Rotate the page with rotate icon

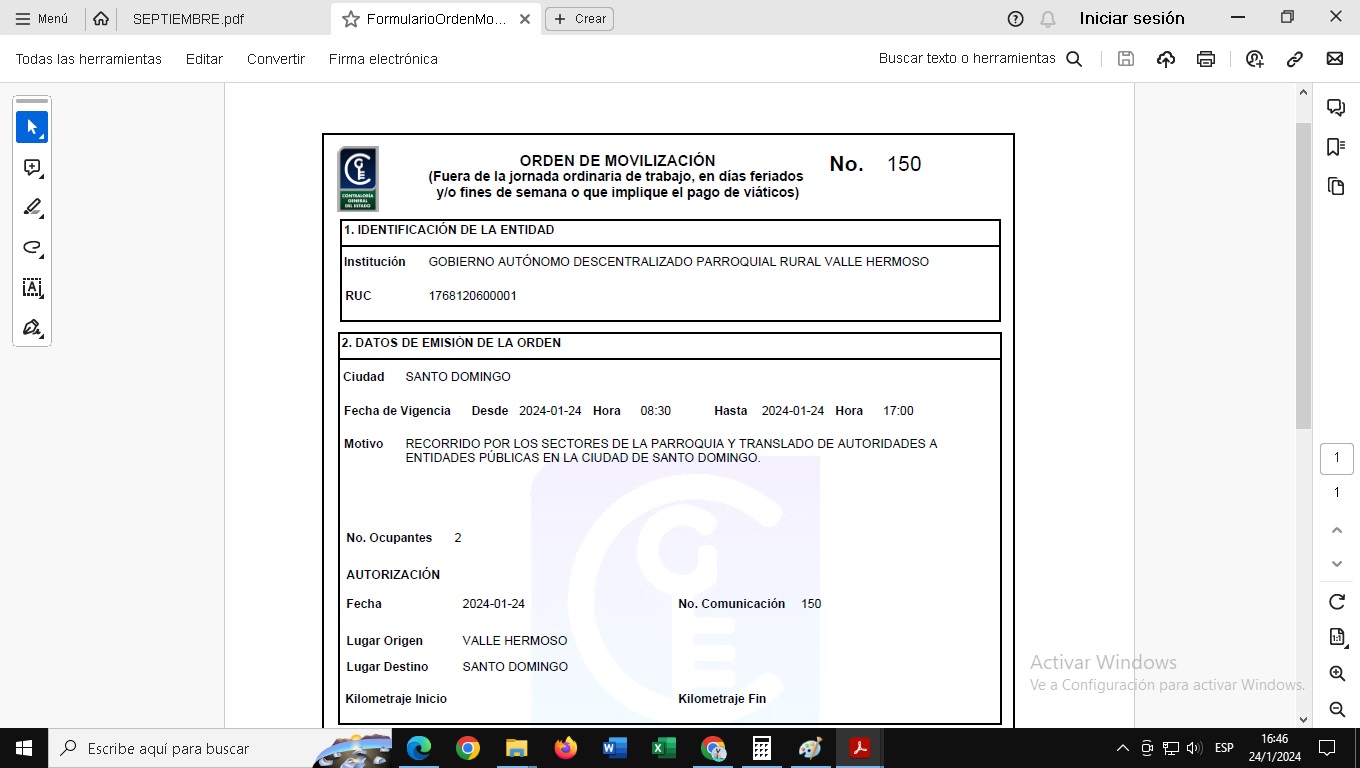coord(1336,601)
